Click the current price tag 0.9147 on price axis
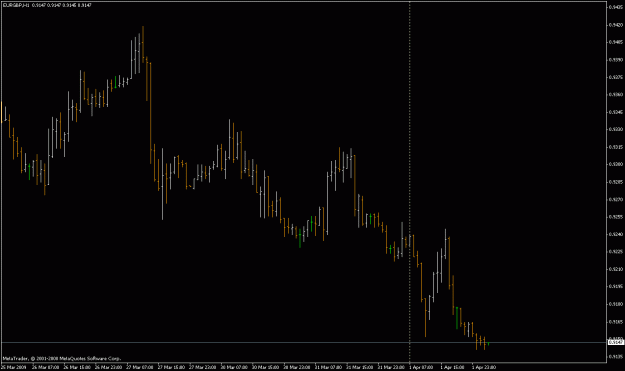The image size is (625, 371). click(x=616, y=342)
